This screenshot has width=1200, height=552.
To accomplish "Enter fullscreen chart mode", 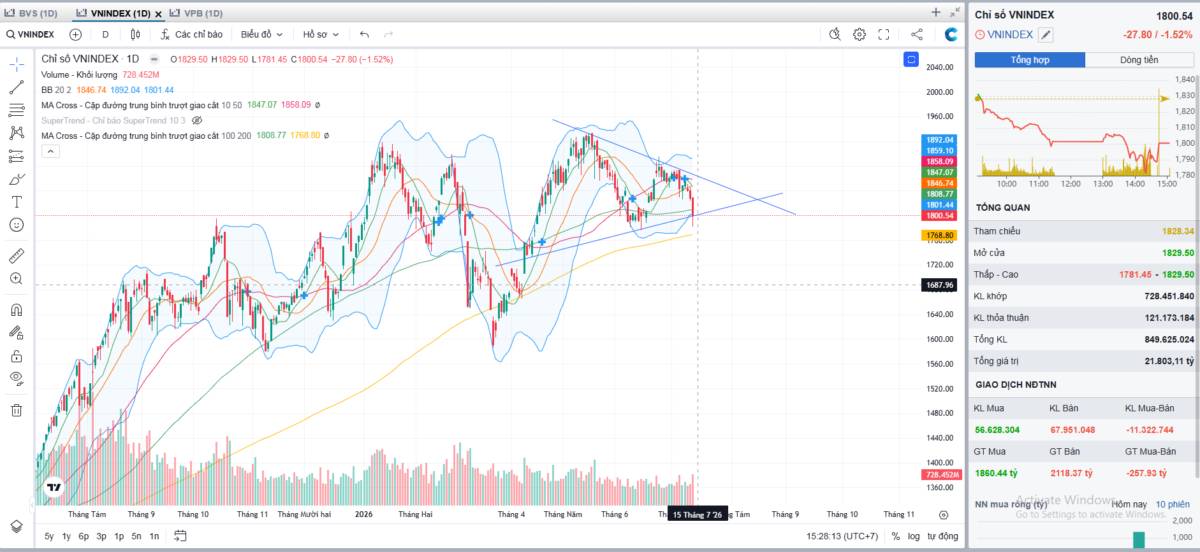I will pos(884,34).
